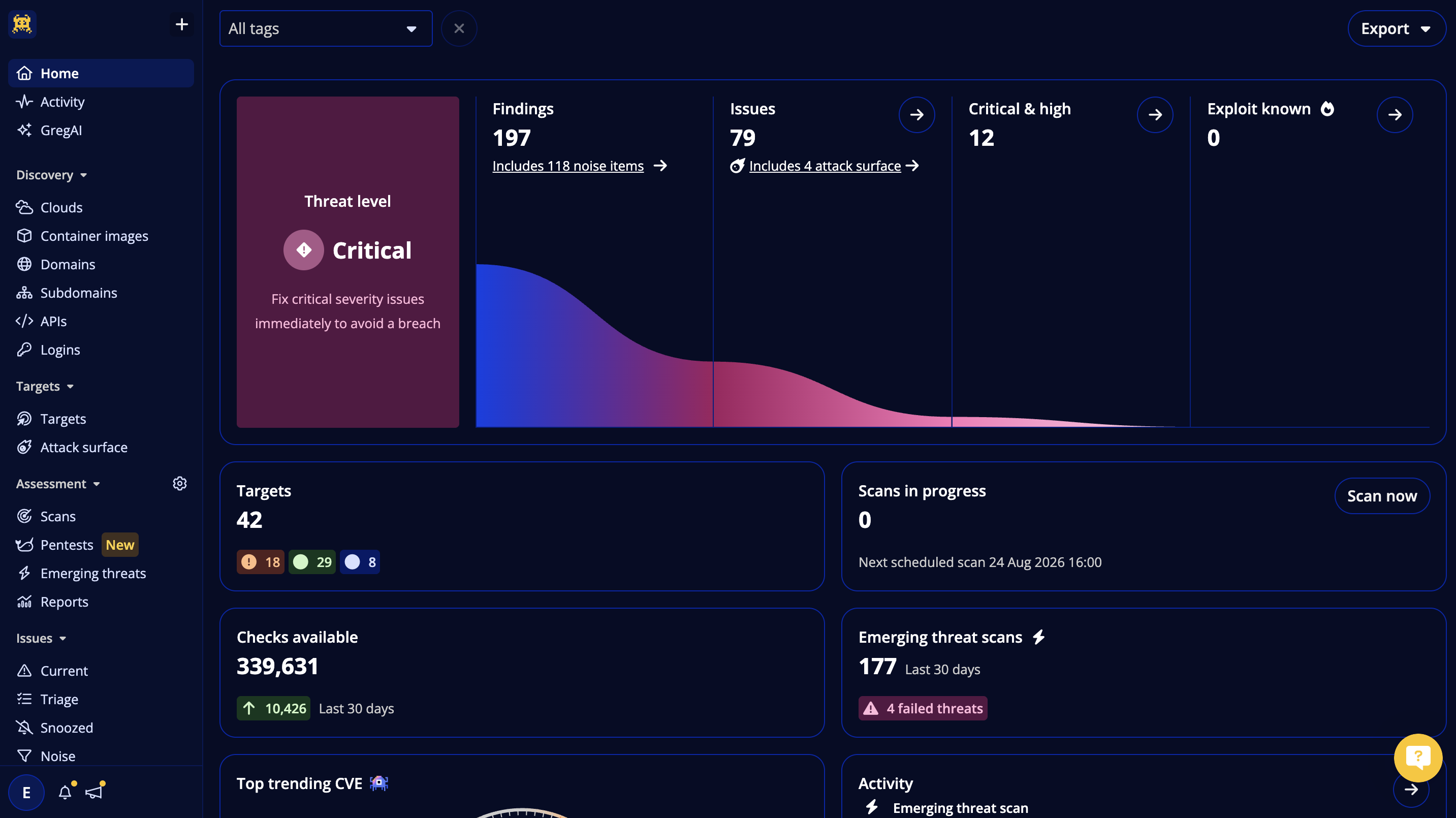Click the 29 targets green badge
The width and height of the screenshot is (1456, 818).
pyautogui.click(x=312, y=562)
